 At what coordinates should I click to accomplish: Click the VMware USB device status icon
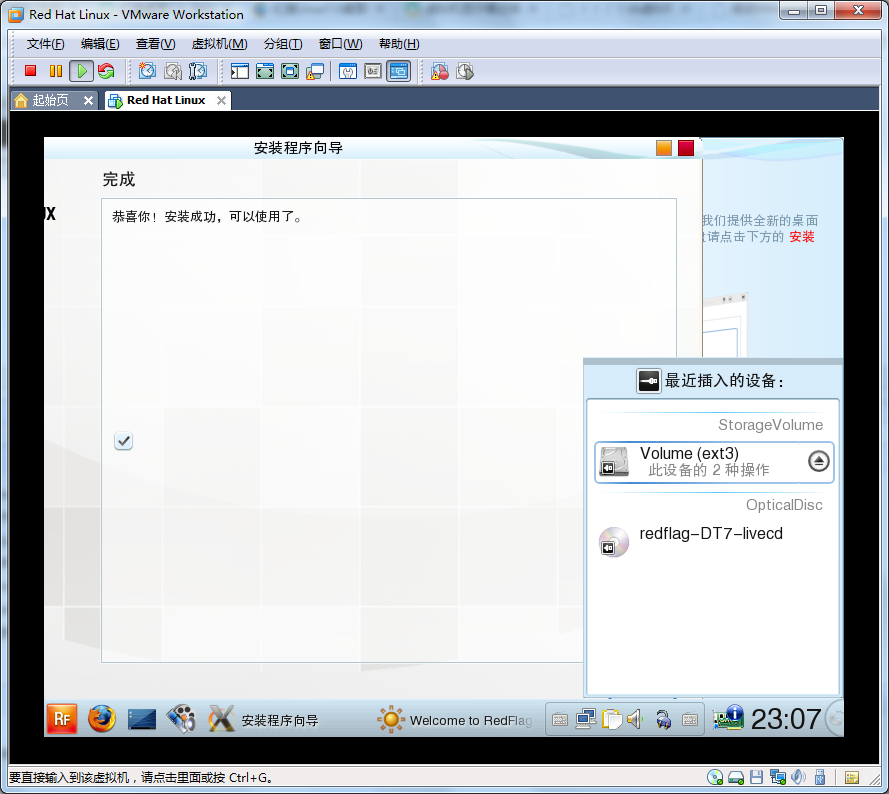819,777
